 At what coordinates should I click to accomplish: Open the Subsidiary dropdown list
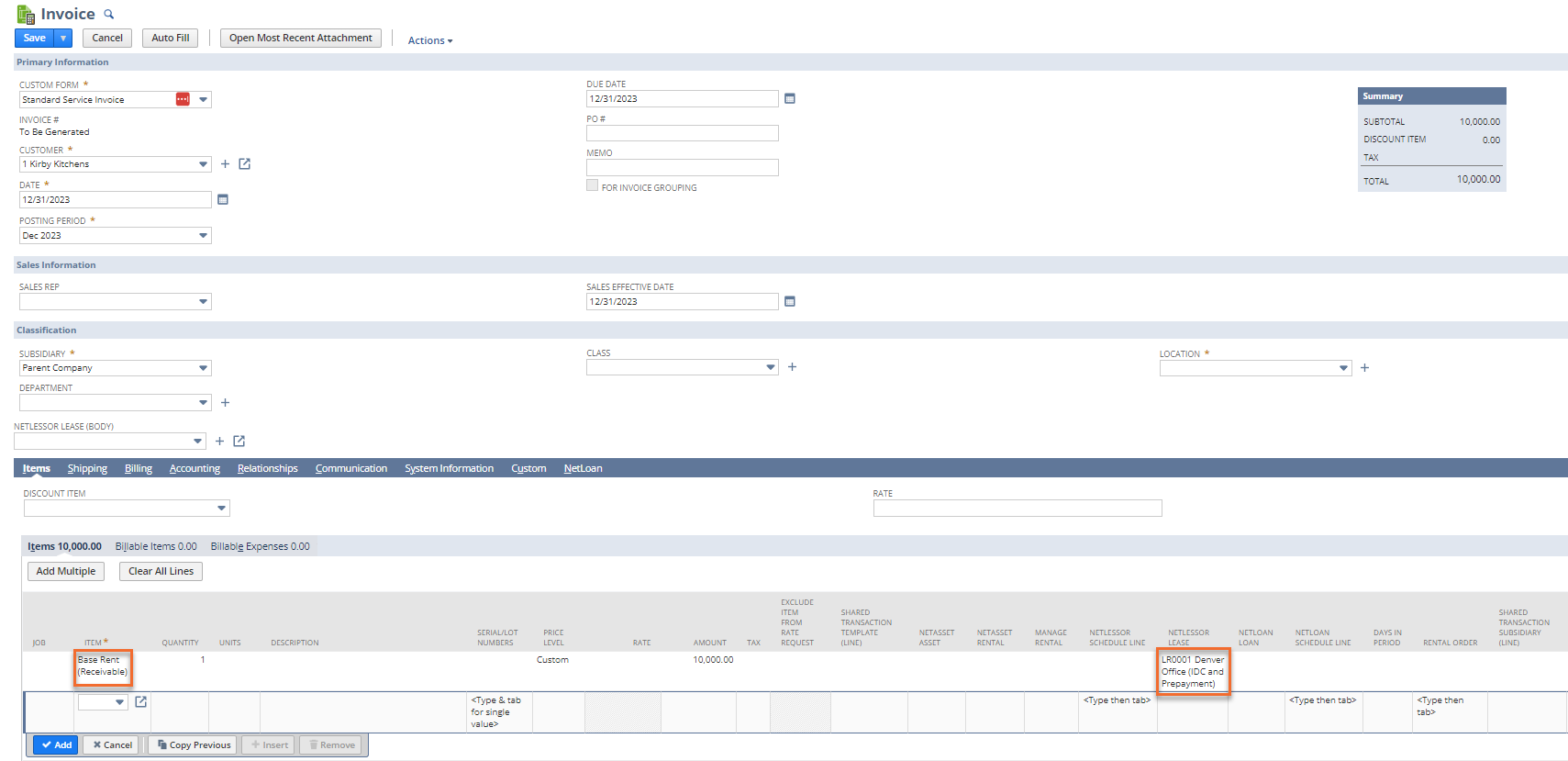coord(203,368)
